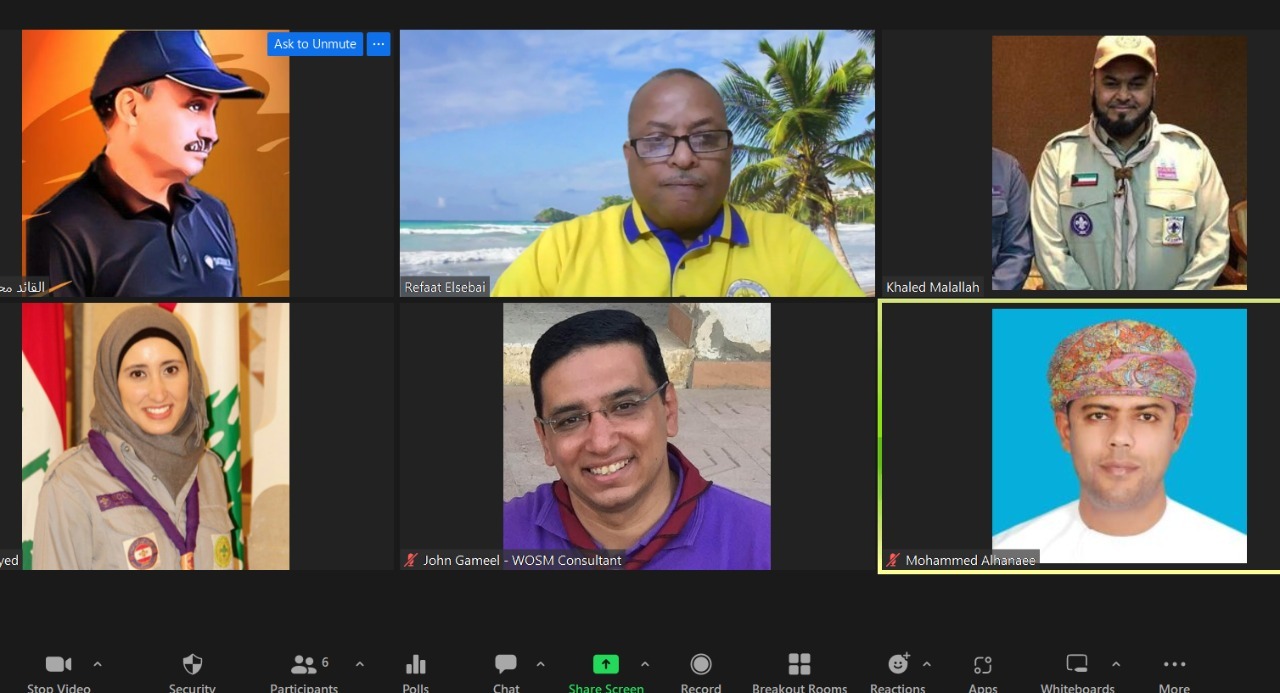Image resolution: width=1280 pixels, height=693 pixels.
Task: Open the More options ellipsis in toolbar
Action: tap(1174, 665)
